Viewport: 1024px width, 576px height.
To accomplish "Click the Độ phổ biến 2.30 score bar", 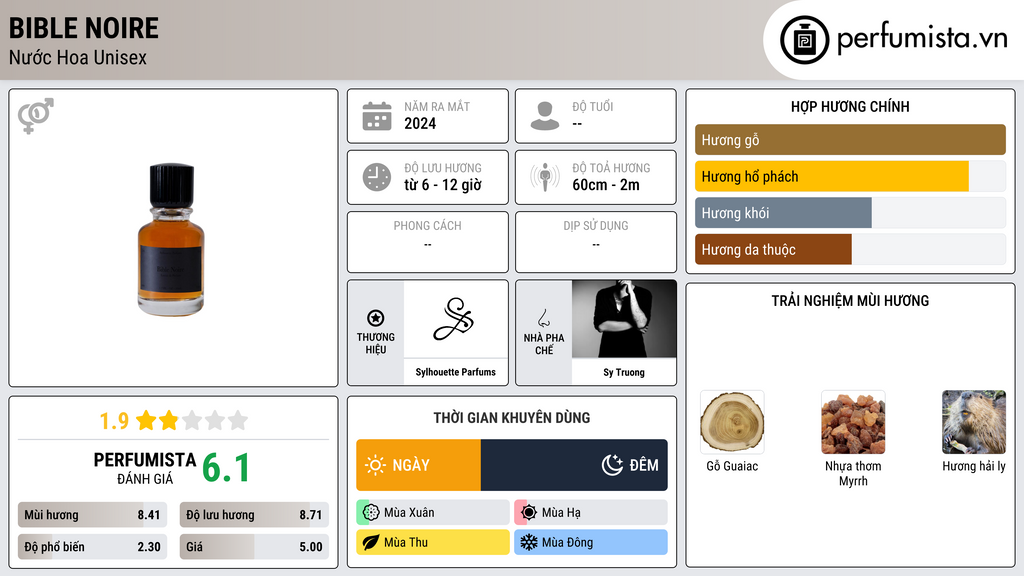I will (92, 547).
